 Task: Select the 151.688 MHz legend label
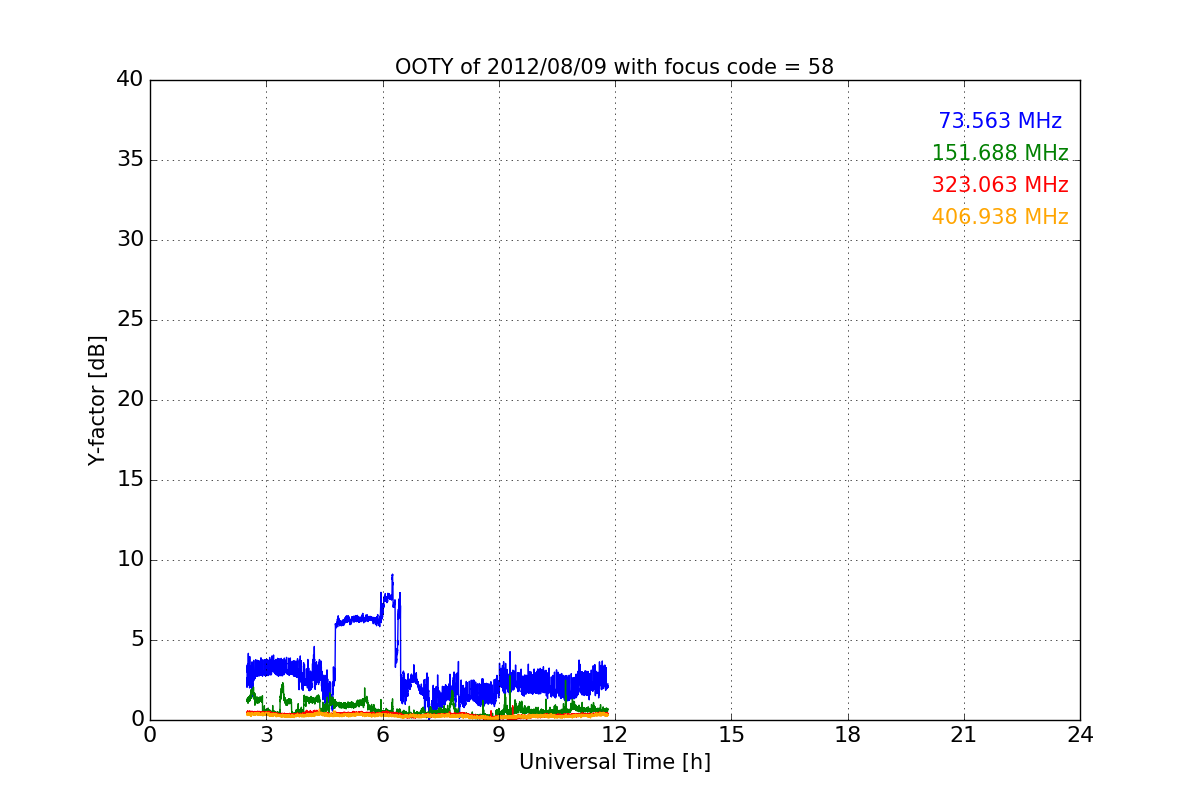click(x=1000, y=153)
